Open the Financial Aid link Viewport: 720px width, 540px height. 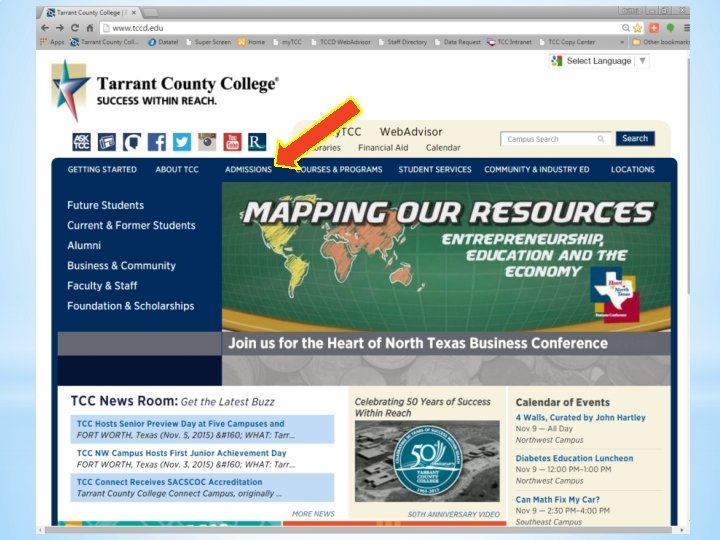tap(383, 148)
